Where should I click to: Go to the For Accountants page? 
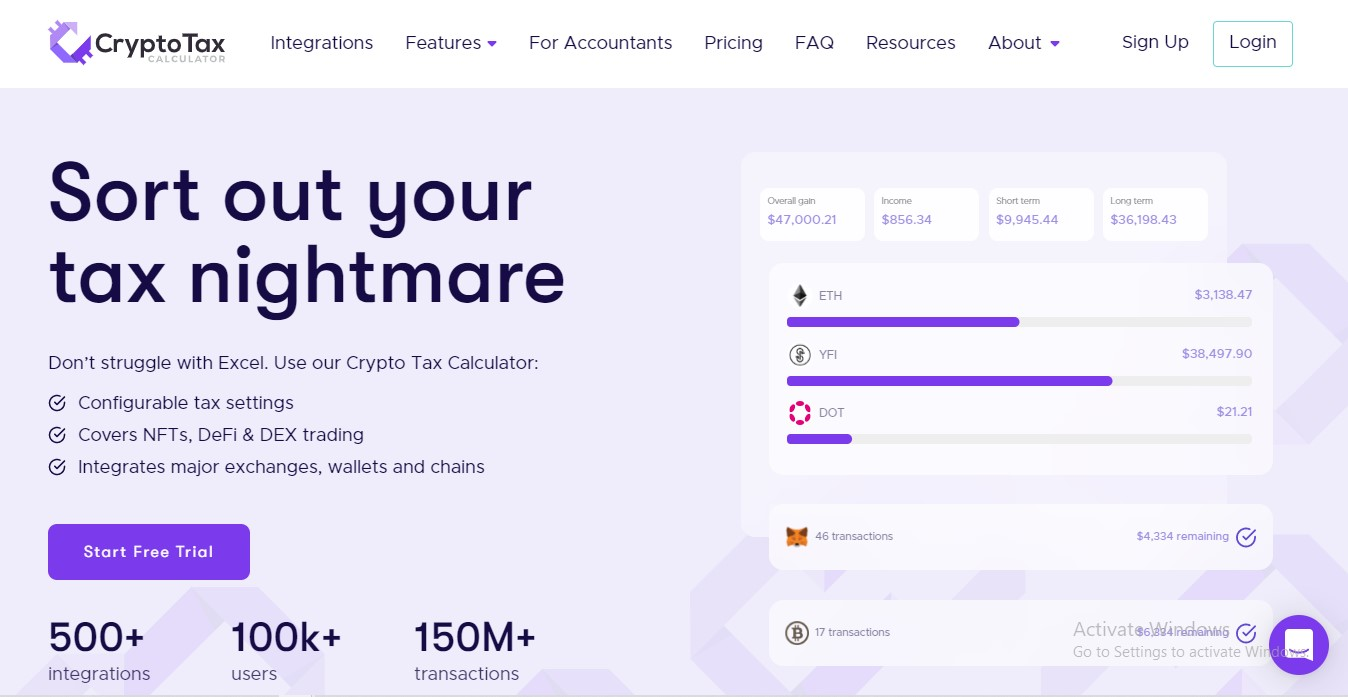601,43
